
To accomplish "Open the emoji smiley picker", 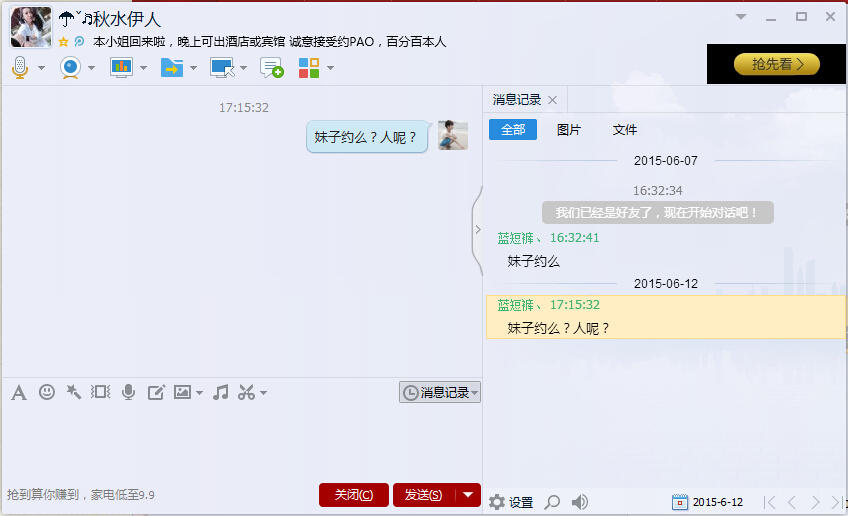I will 47,392.
